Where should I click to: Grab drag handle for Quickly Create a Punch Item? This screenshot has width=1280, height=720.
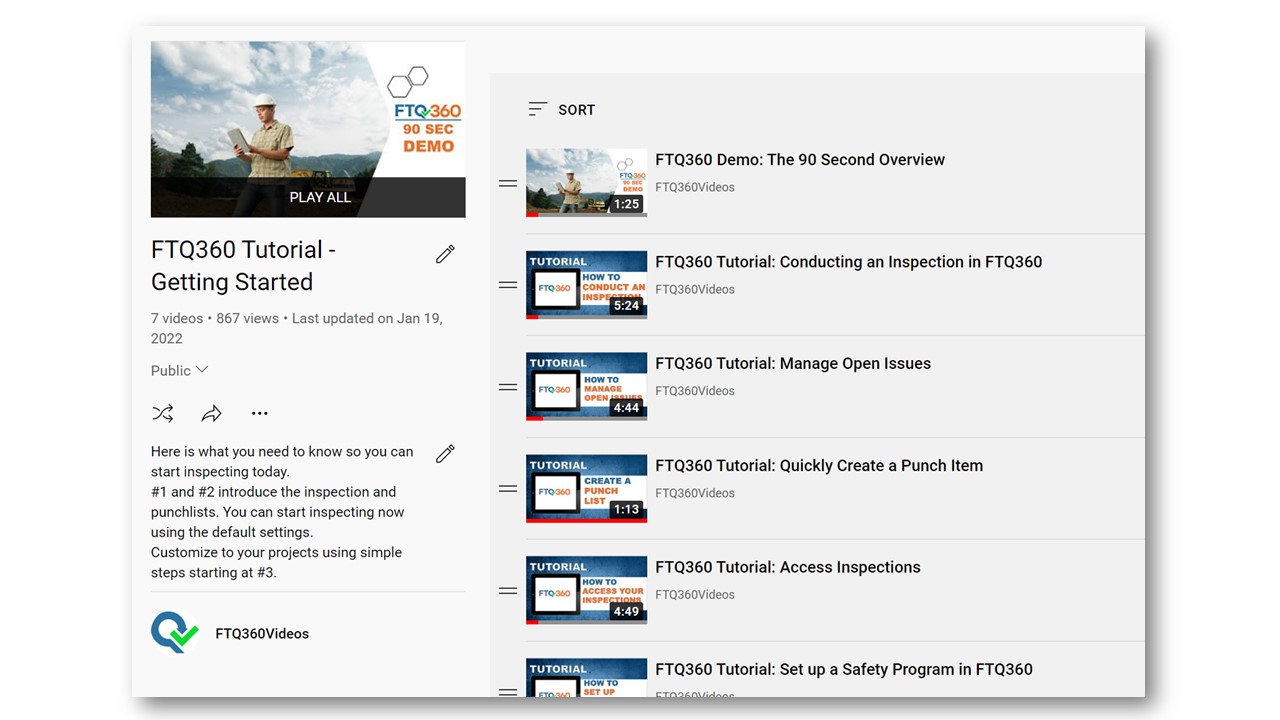coord(508,489)
